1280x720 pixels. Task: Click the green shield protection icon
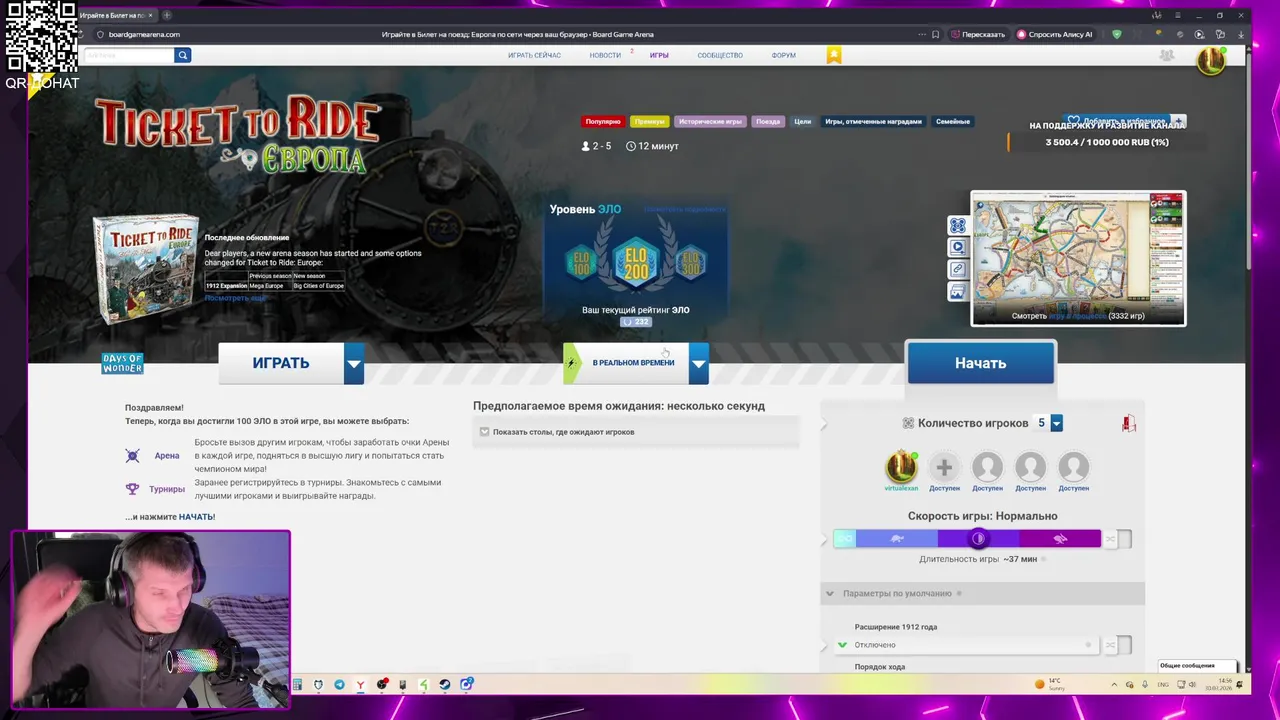1117,34
